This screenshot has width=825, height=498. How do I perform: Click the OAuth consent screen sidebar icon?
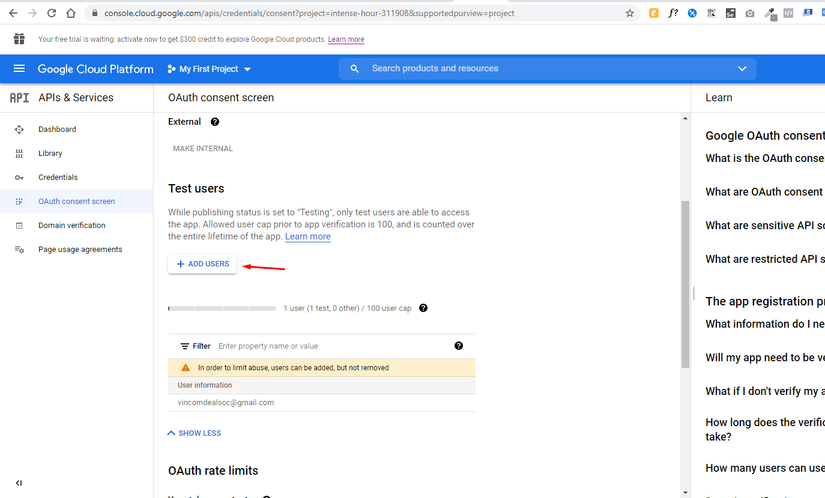click(19, 201)
